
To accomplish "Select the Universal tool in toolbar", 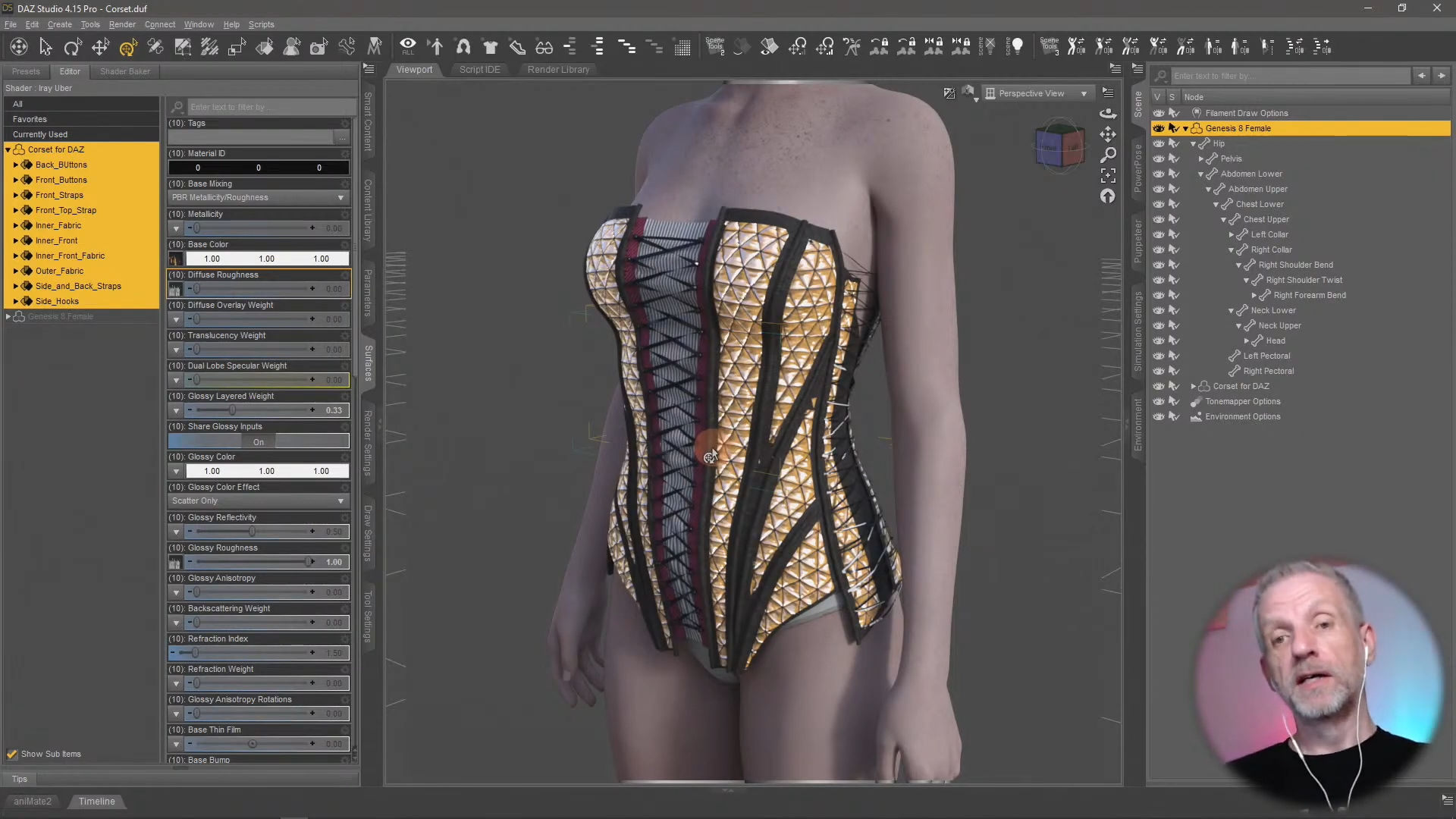I will pos(127,48).
